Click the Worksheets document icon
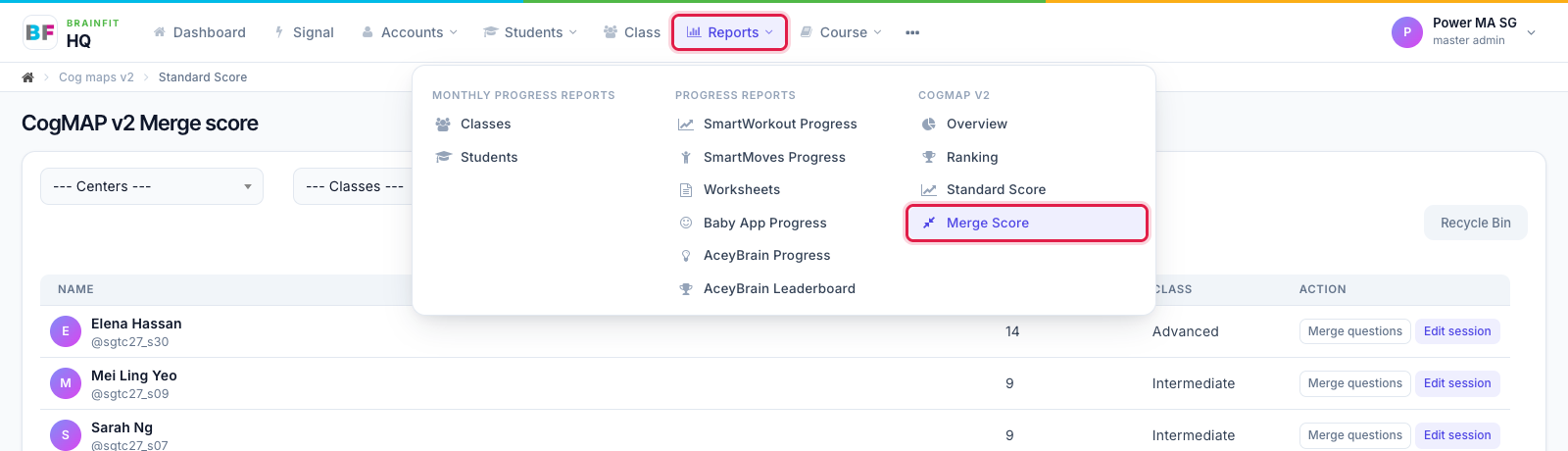The width and height of the screenshot is (1568, 451). [x=686, y=190]
